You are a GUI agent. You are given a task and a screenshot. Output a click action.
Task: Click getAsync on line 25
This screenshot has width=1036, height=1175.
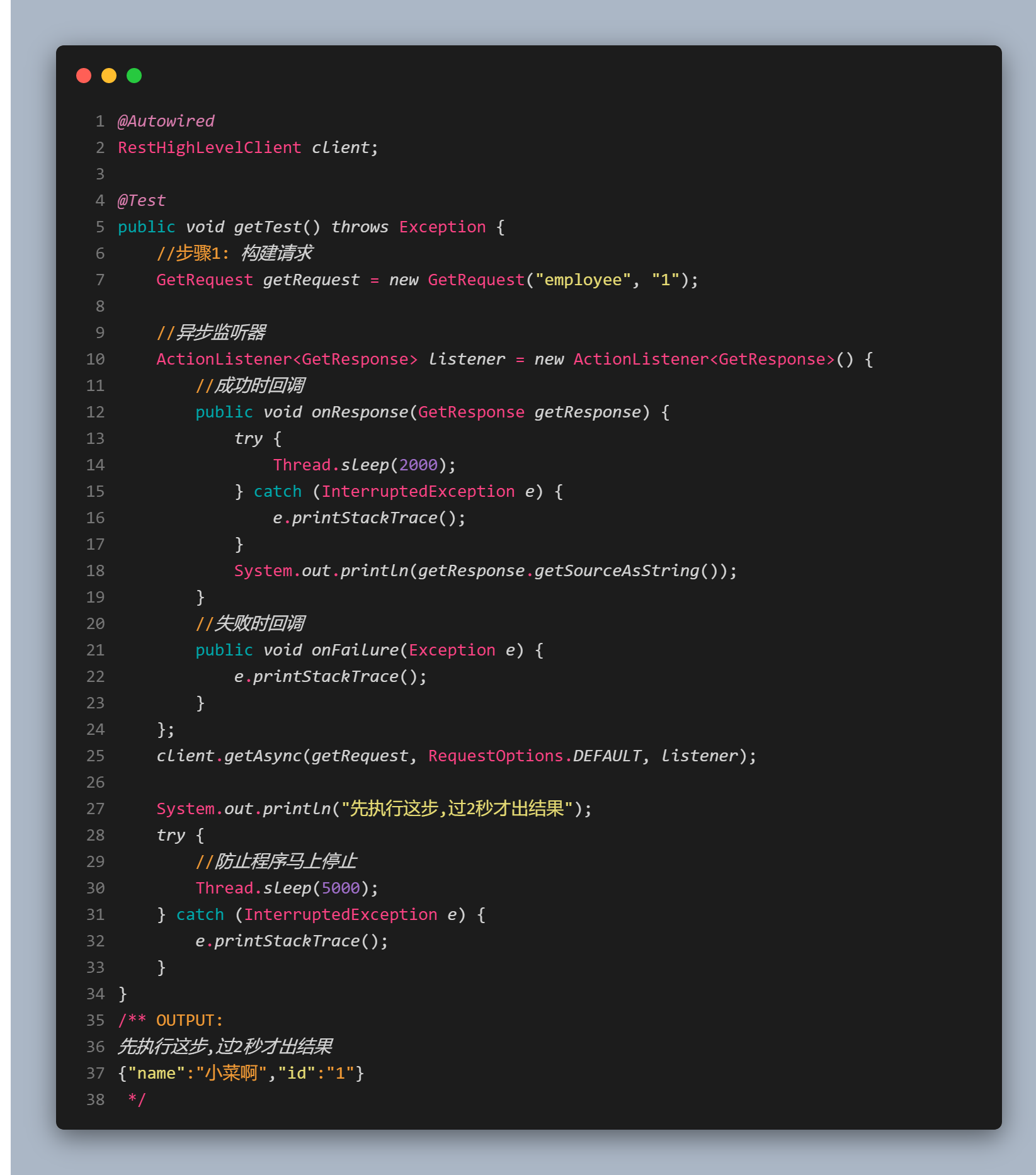pyautogui.click(x=263, y=756)
